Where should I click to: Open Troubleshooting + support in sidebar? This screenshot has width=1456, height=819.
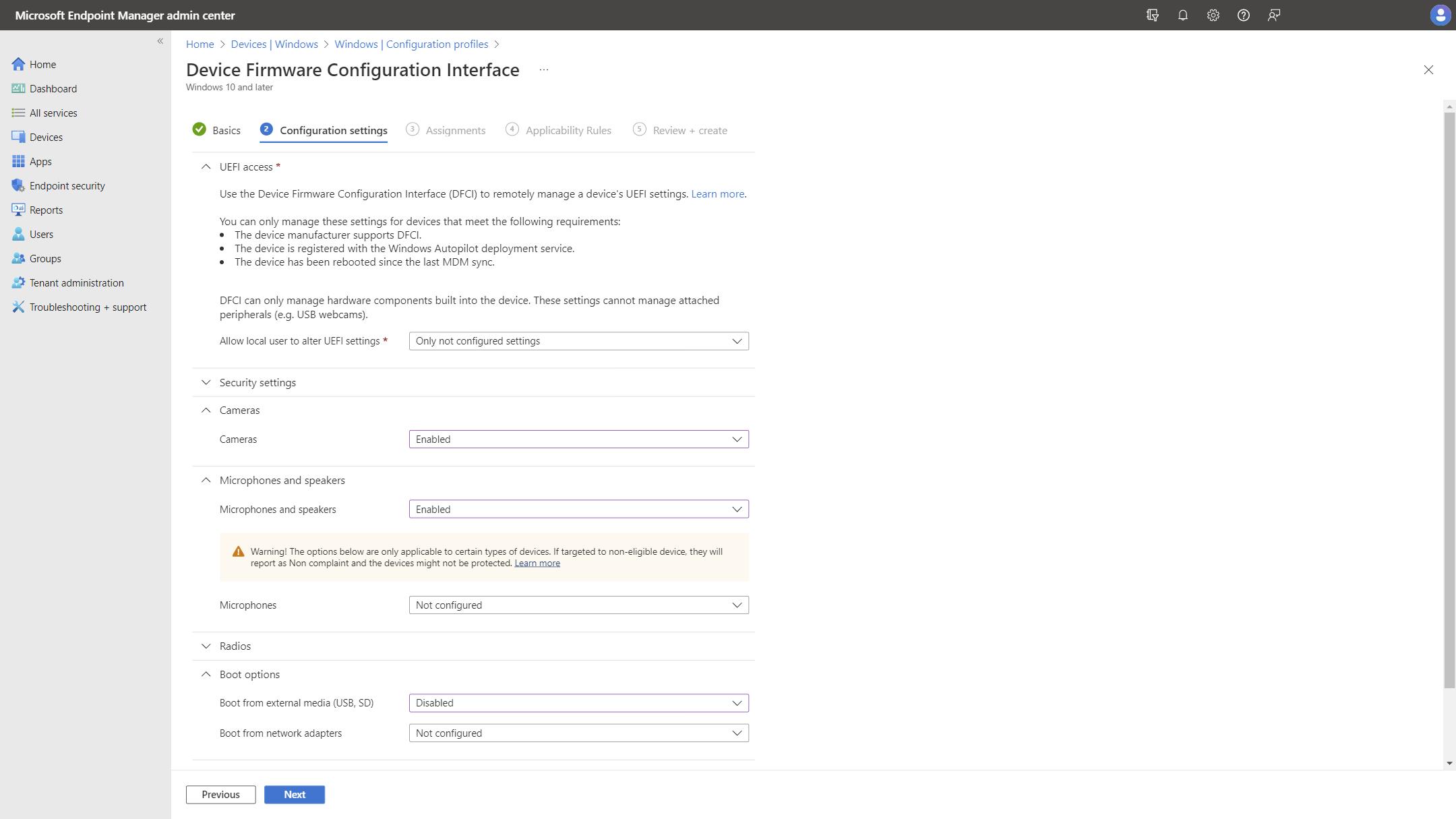coord(88,307)
